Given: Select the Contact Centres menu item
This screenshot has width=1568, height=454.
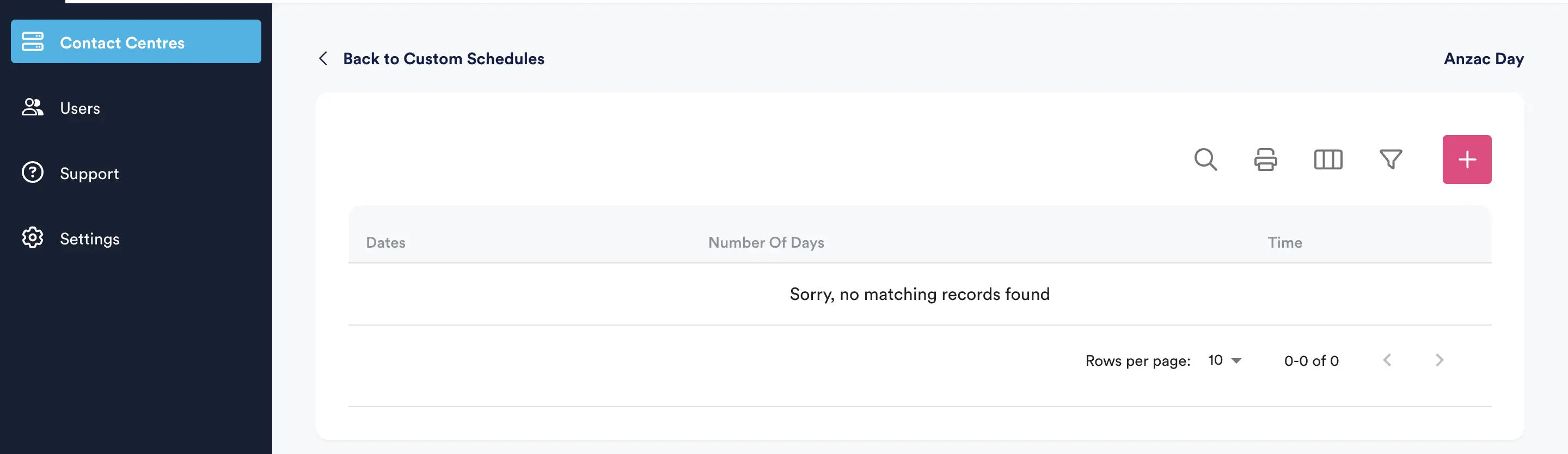Looking at the screenshot, I should point(122,42).
